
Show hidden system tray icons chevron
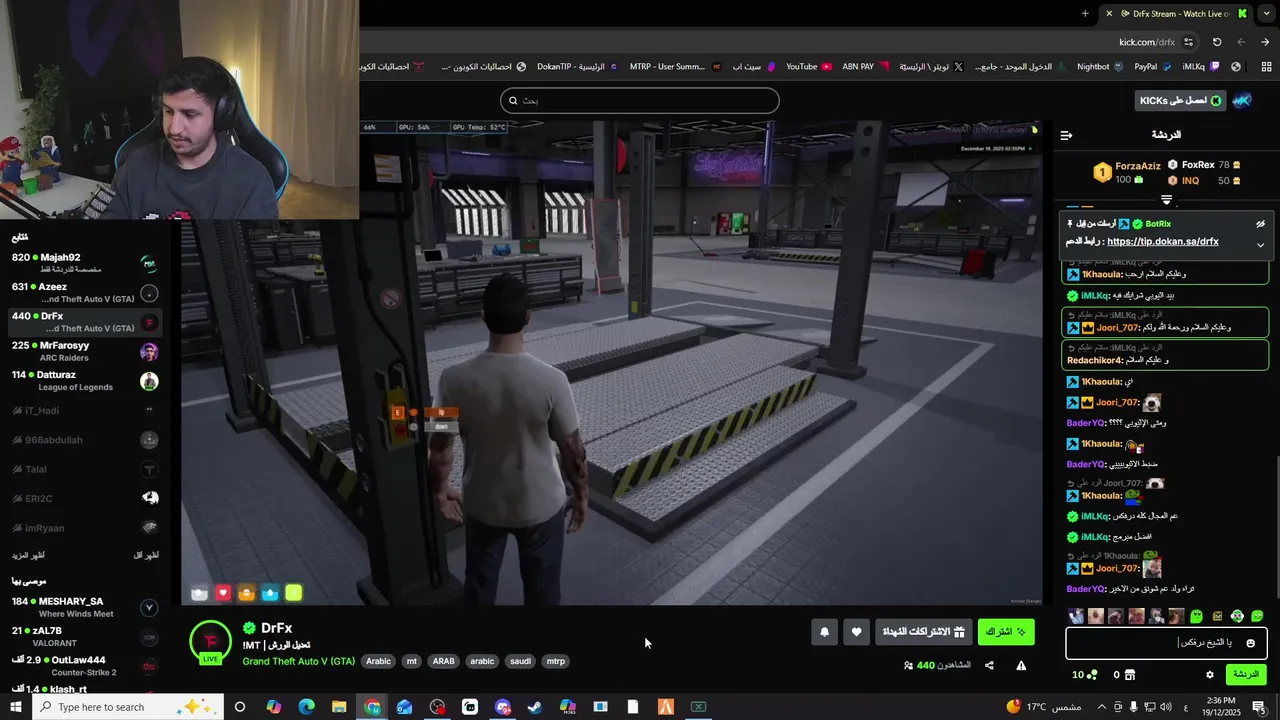1103,707
